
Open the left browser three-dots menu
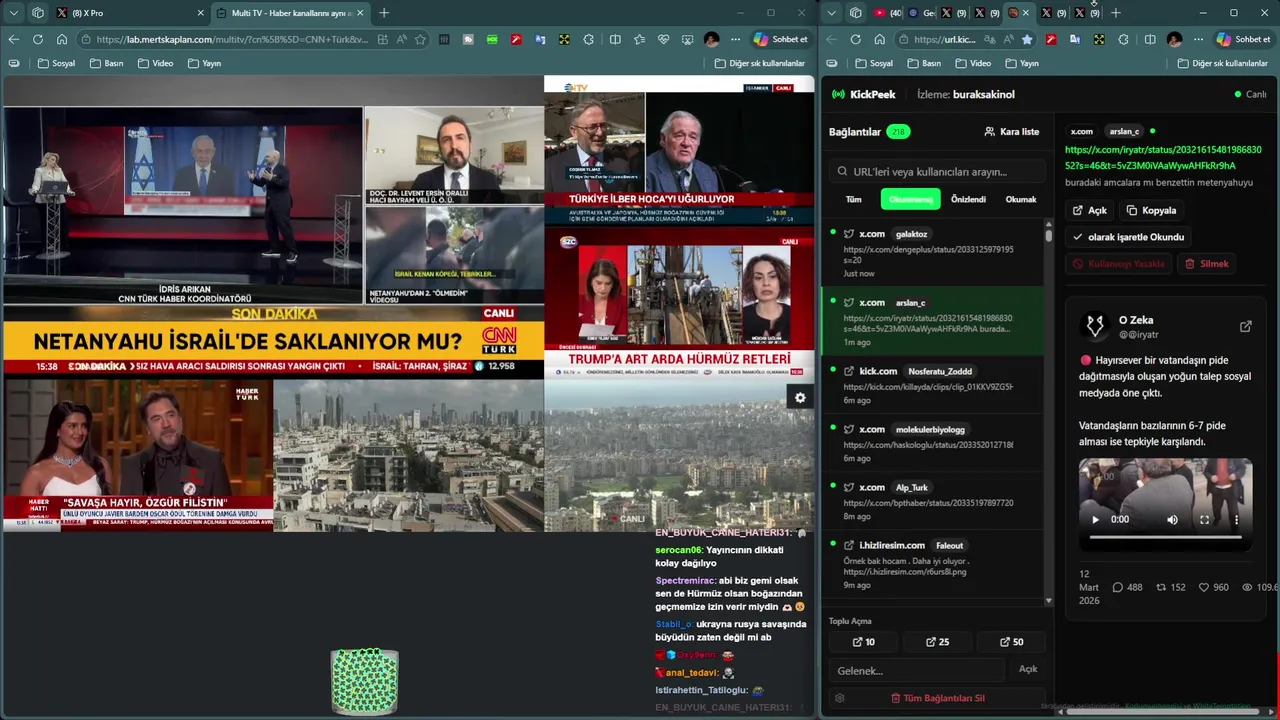click(x=735, y=39)
